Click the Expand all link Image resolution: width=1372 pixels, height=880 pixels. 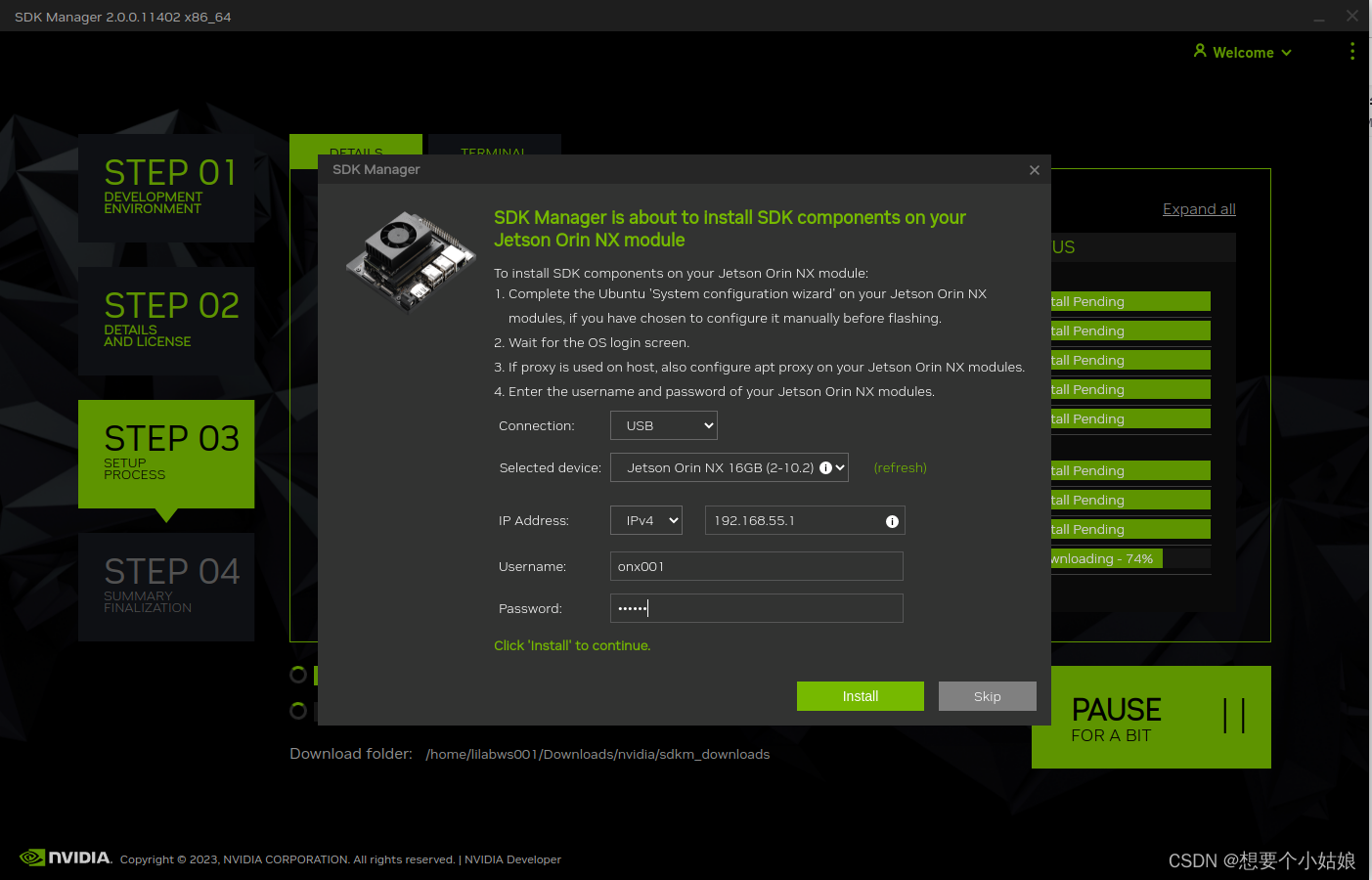pos(1199,208)
